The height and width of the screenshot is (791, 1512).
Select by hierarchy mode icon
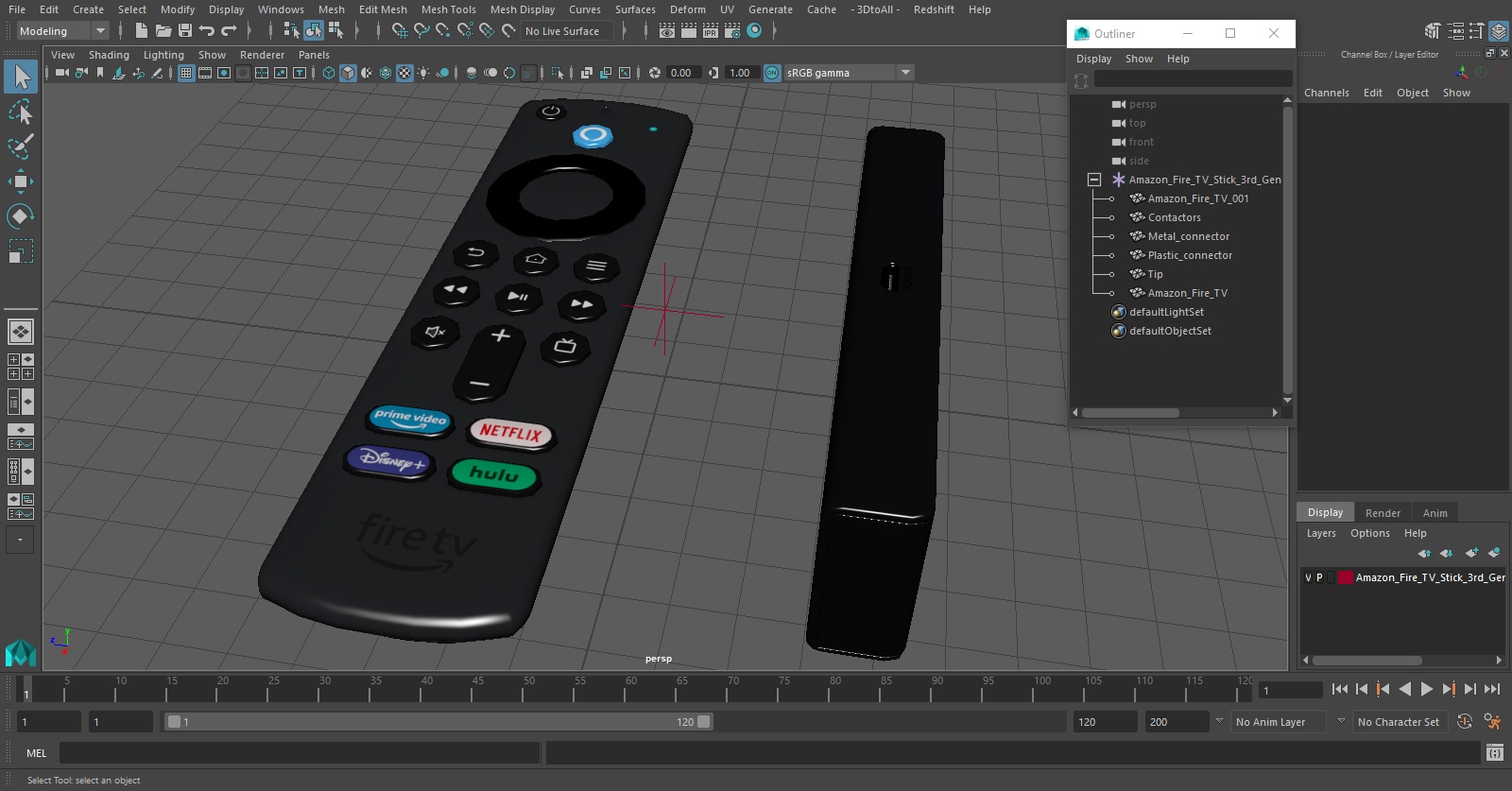[x=291, y=30]
